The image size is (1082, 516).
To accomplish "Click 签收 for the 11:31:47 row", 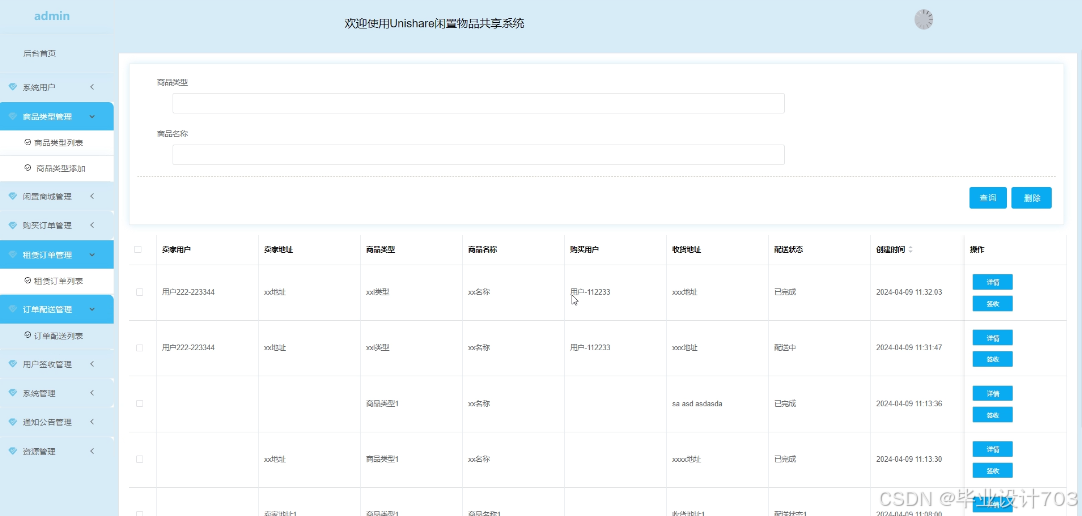I will [992, 359].
